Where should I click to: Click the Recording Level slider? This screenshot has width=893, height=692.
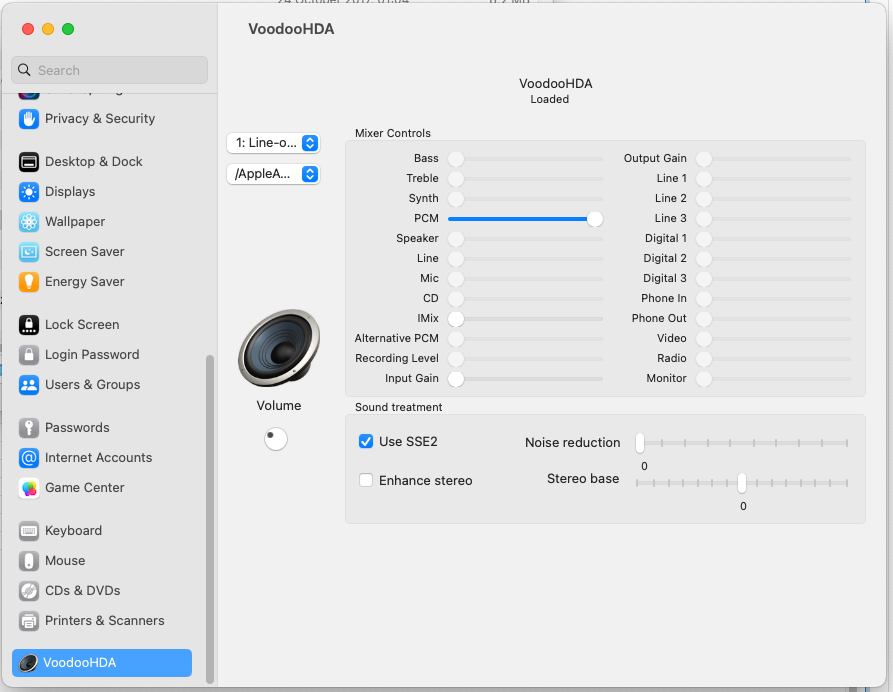pos(525,359)
